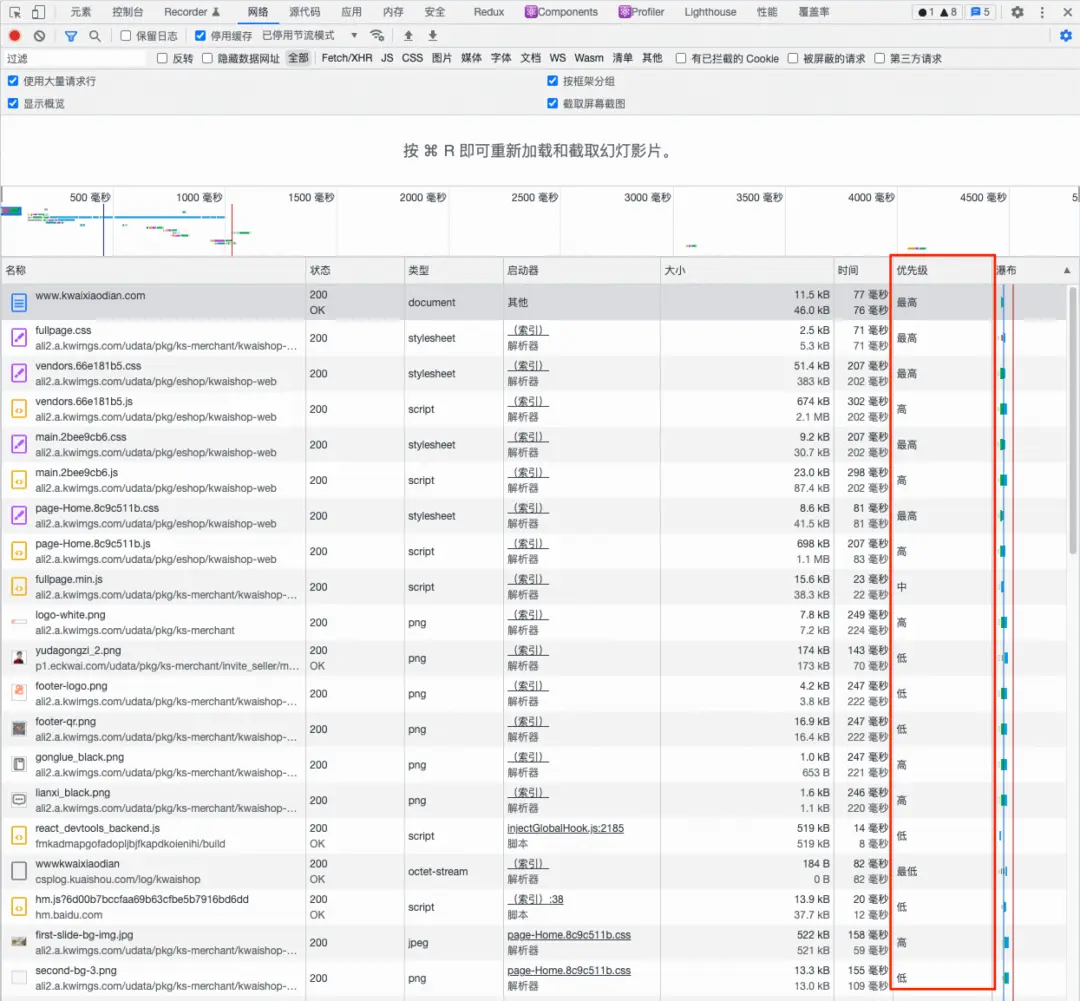Click document icon of www.kwaixiaodian.com row
The height and width of the screenshot is (1001, 1080).
point(19,302)
